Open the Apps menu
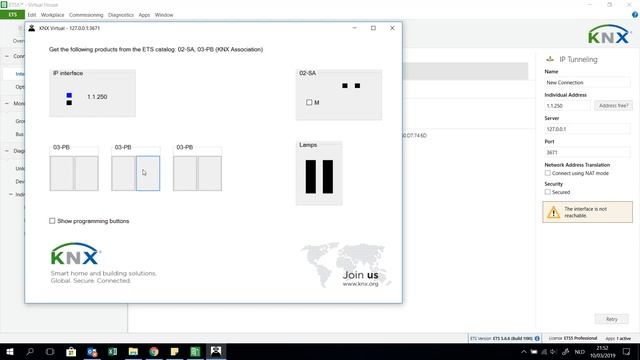Image resolution: width=640 pixels, height=360 pixels. click(144, 15)
